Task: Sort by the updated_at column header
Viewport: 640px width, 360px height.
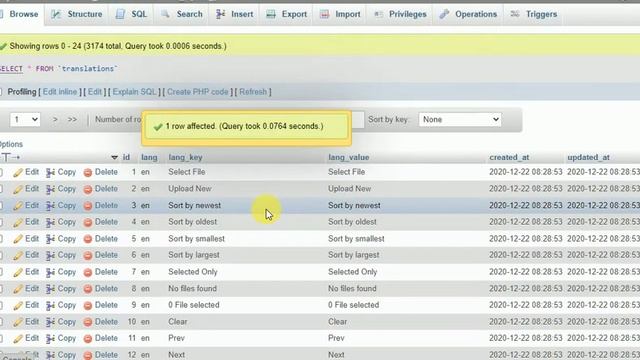Action: click(588, 158)
